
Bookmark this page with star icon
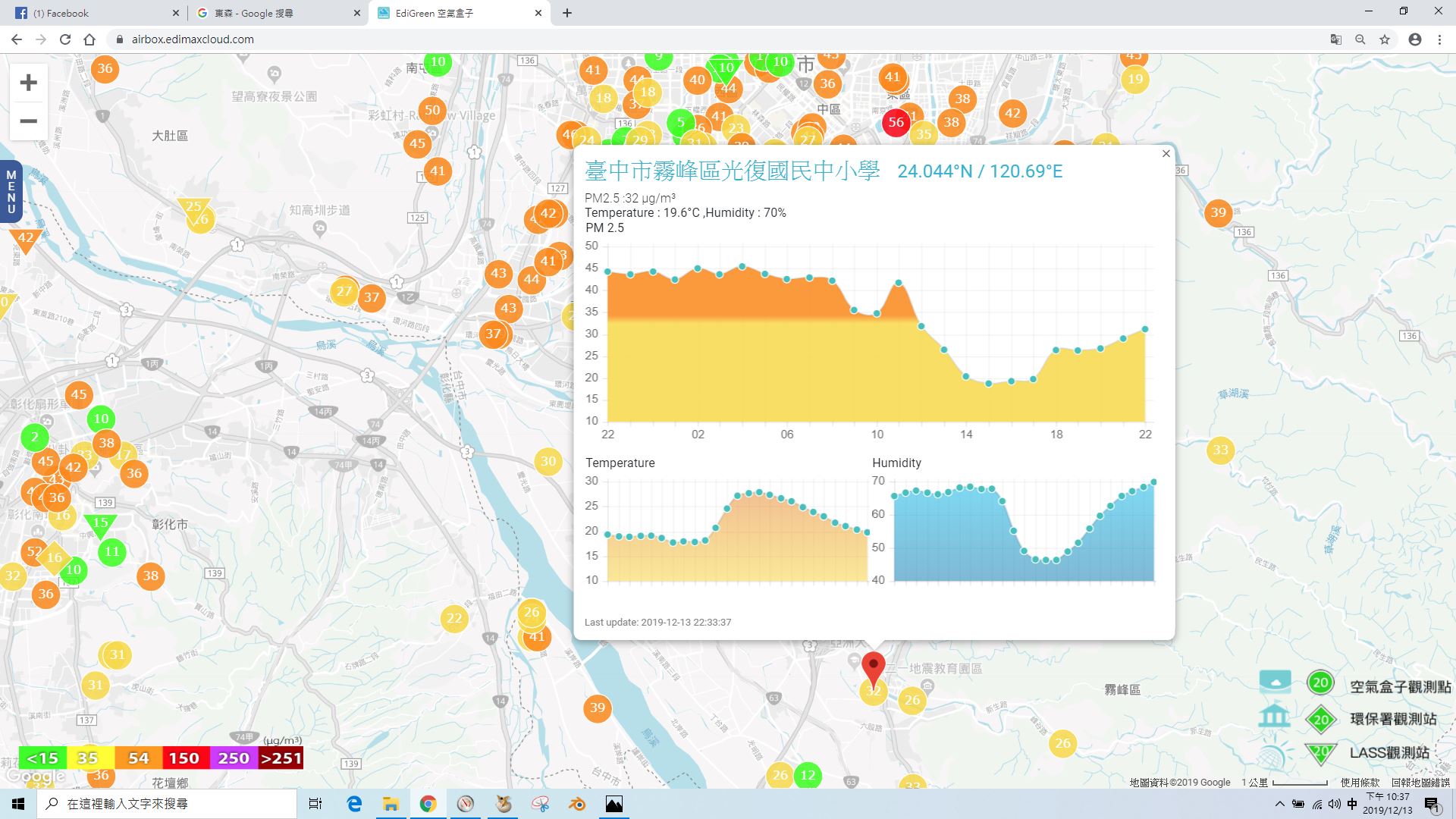(x=1385, y=39)
